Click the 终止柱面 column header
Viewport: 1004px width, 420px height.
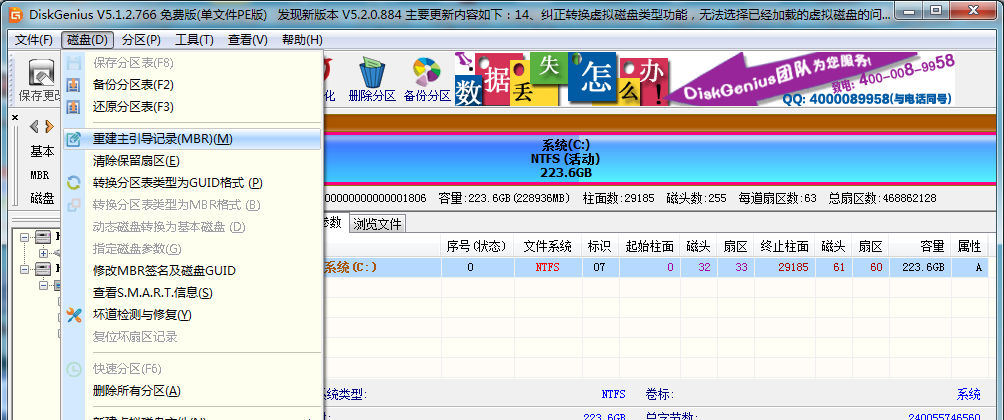click(784, 246)
